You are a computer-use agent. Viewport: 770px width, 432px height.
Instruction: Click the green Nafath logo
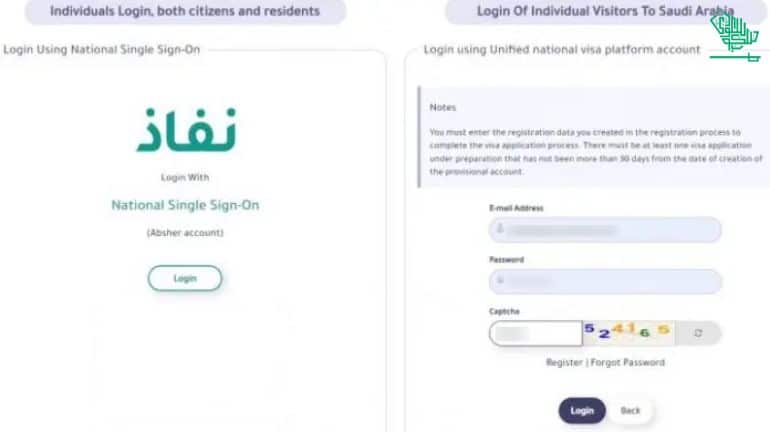pyautogui.click(x=185, y=130)
